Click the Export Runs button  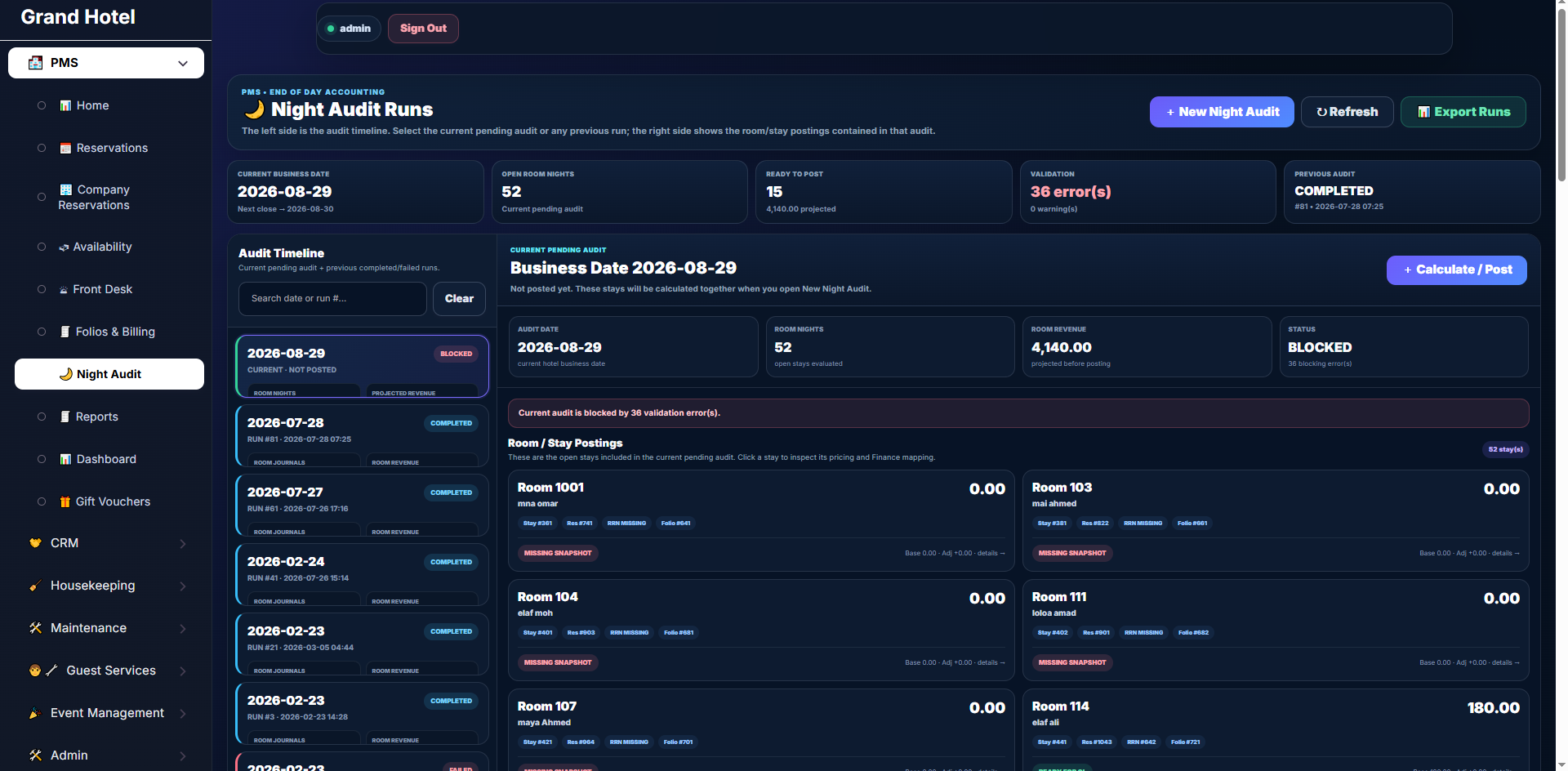point(1463,112)
